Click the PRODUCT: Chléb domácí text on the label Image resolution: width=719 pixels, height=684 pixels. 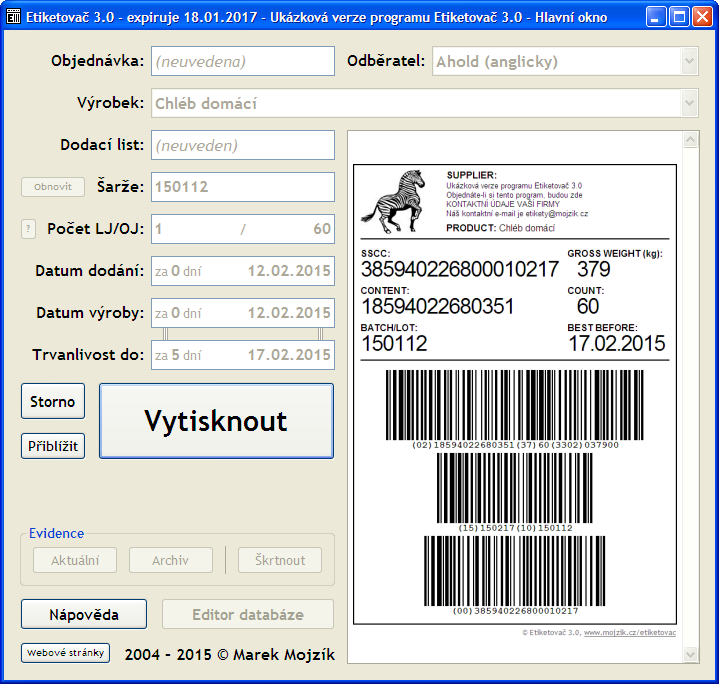pyautogui.click(x=501, y=228)
